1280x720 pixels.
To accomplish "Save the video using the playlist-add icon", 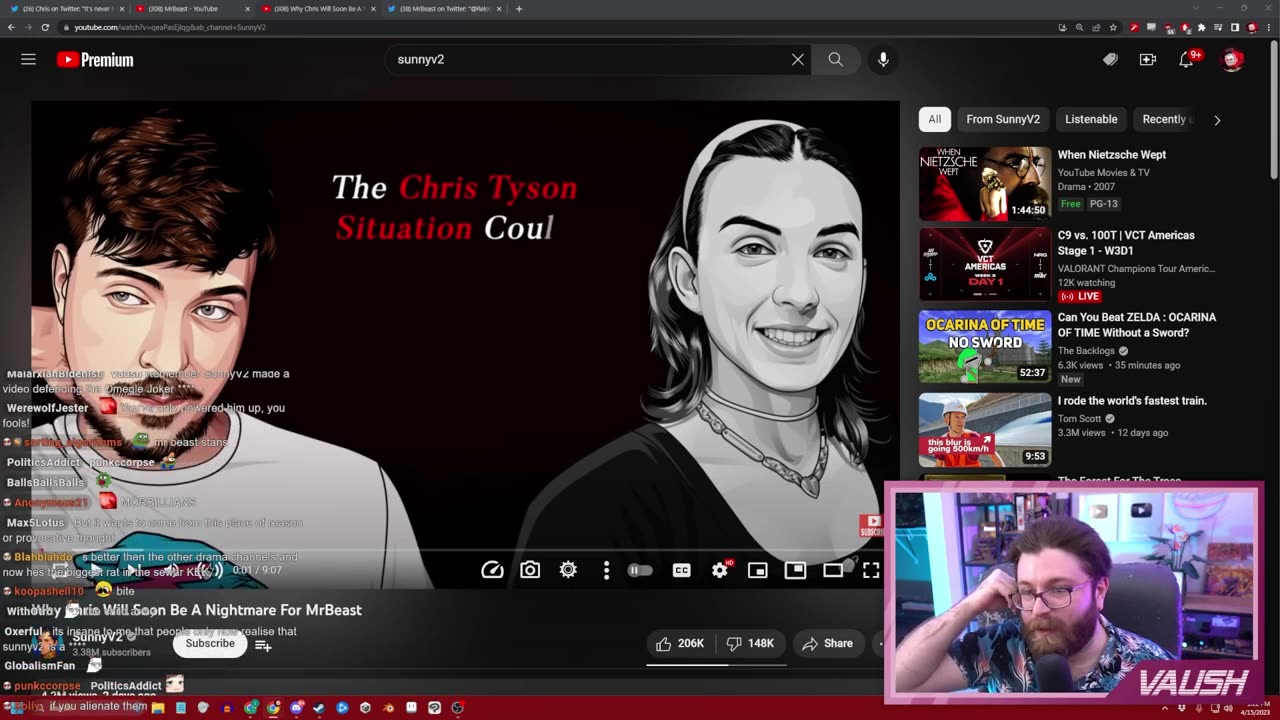I will pyautogui.click(x=263, y=646).
